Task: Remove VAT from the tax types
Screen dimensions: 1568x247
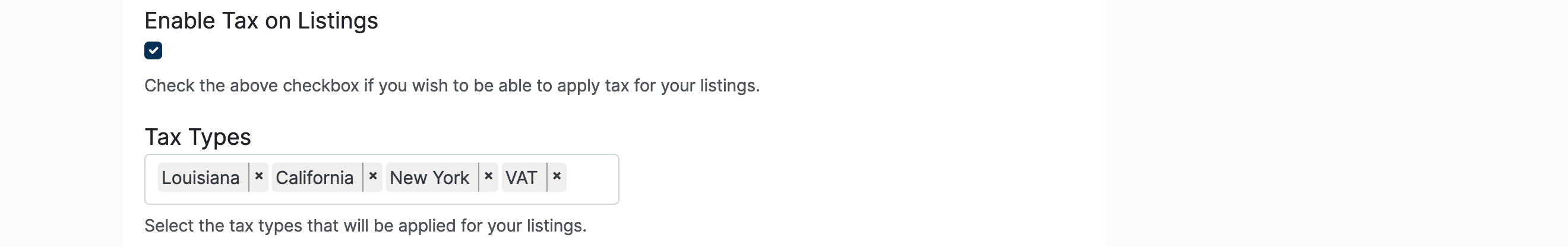Action: pyautogui.click(x=557, y=177)
